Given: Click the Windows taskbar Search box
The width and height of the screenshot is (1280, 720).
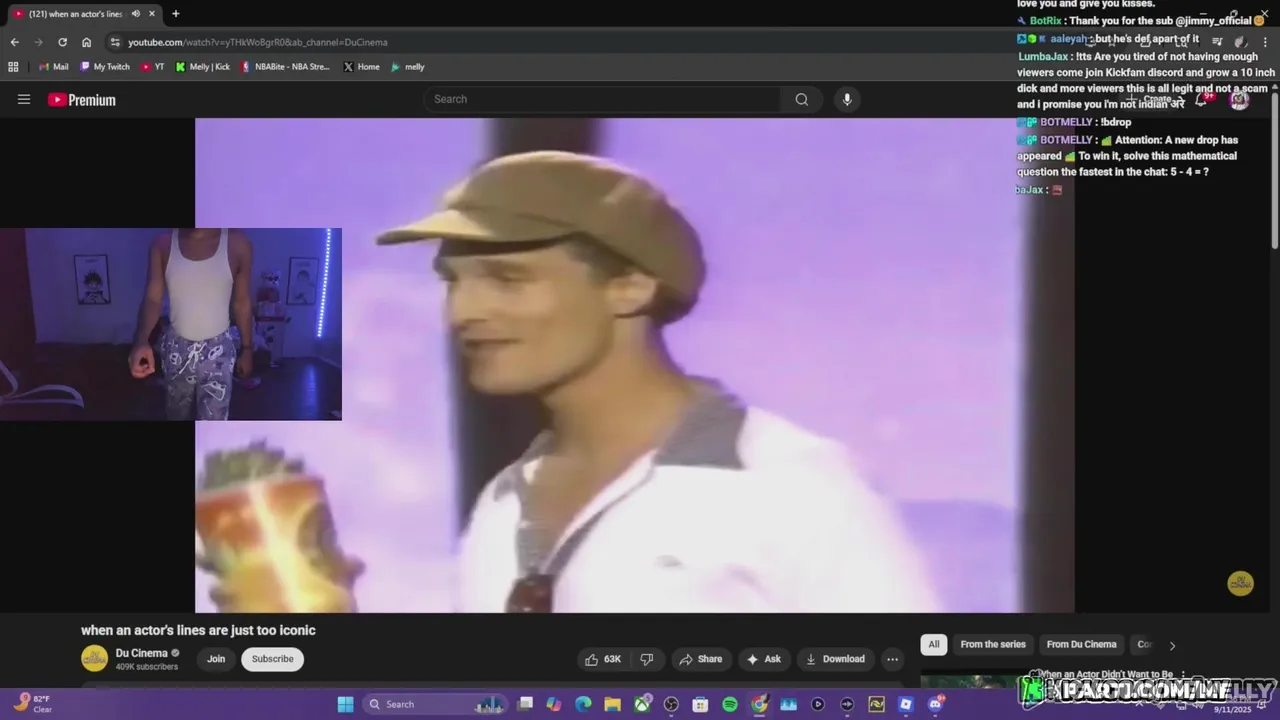Looking at the screenshot, I should point(435,704).
